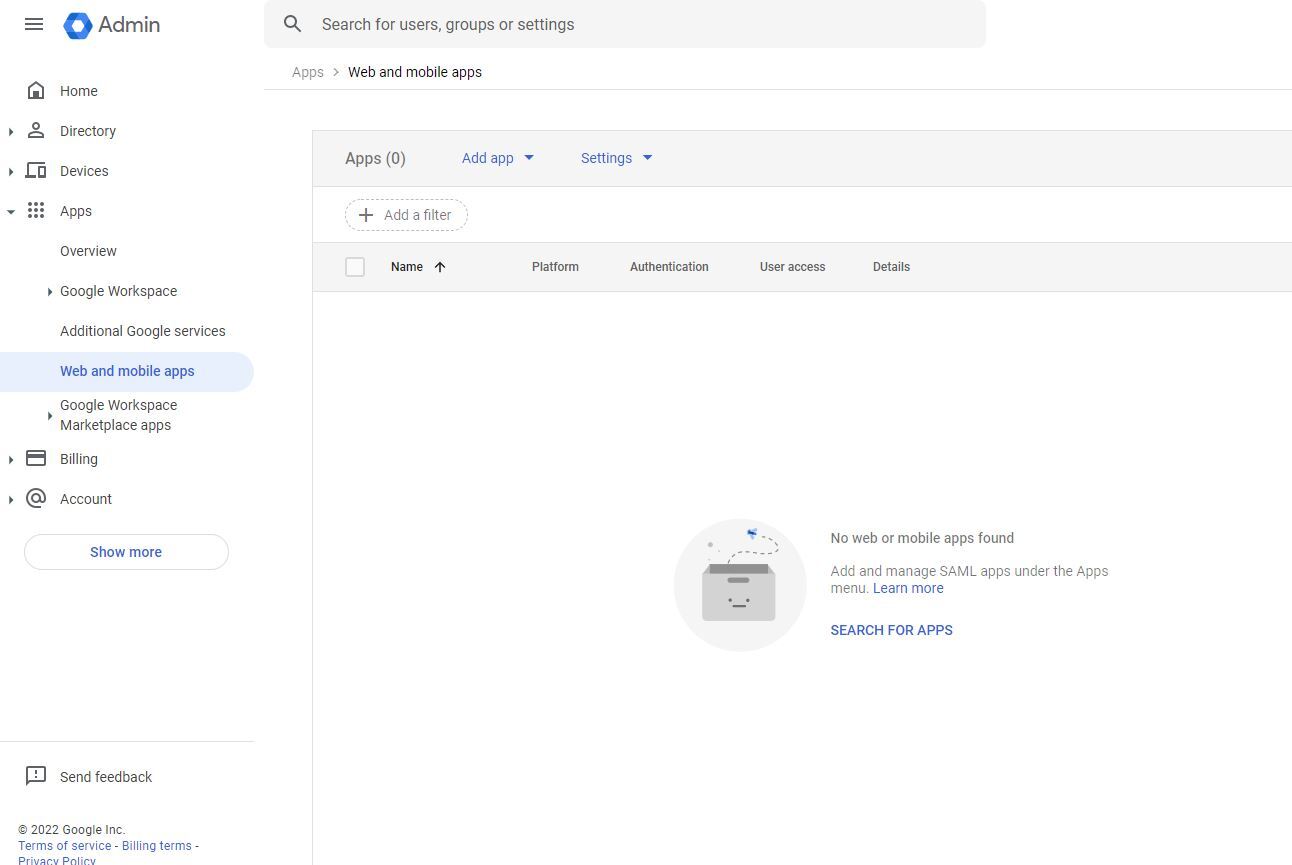Expand the Directory section arrow
The height and width of the screenshot is (865, 1292).
(x=11, y=131)
